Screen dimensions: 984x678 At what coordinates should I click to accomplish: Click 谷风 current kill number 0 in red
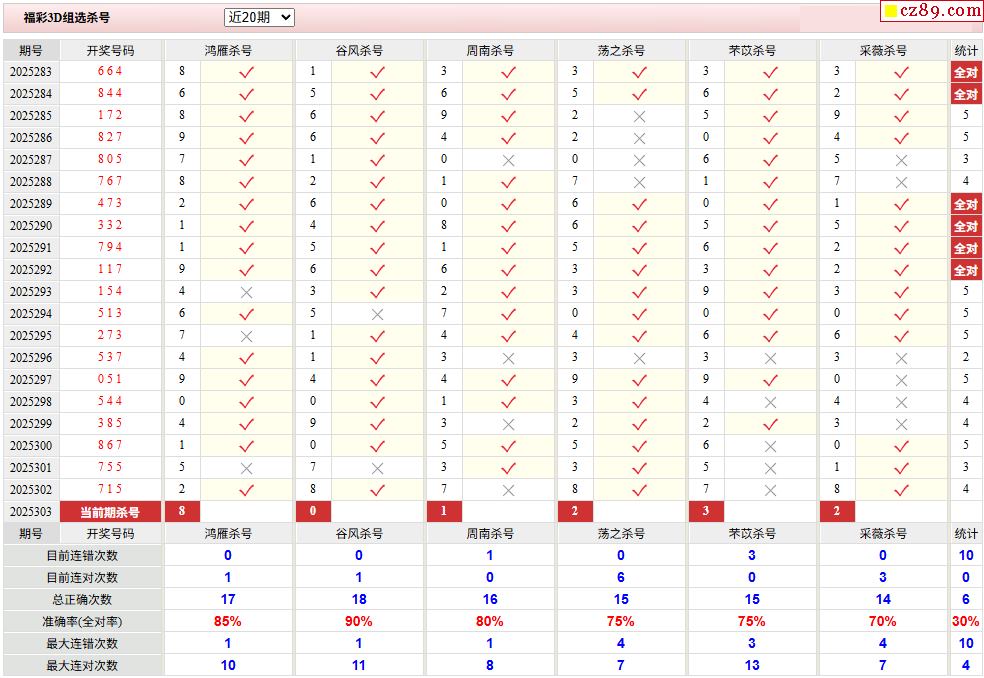tap(313, 512)
